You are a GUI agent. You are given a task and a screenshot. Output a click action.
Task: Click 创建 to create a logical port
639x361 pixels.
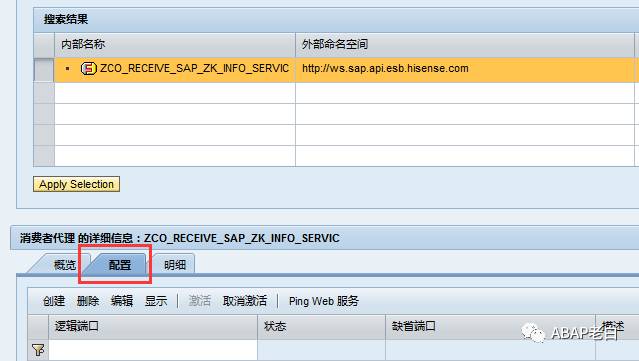click(54, 301)
